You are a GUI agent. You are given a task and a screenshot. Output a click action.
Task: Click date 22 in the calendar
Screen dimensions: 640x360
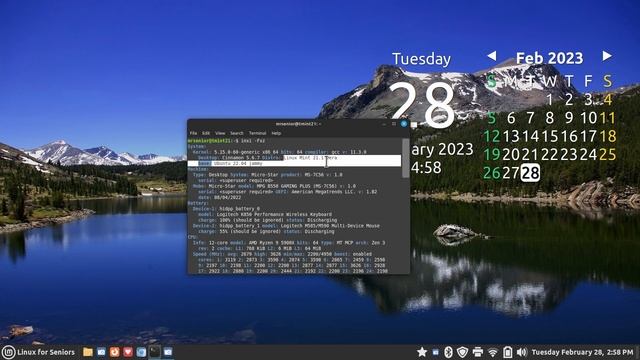(549, 155)
